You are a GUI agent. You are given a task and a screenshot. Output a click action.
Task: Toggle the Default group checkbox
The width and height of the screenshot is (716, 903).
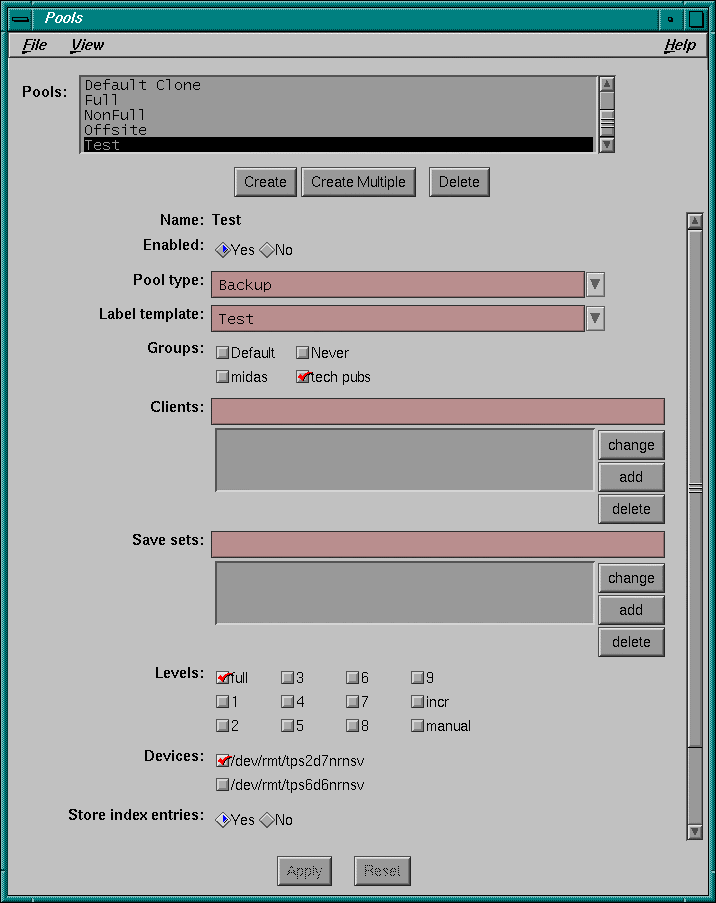tap(222, 352)
